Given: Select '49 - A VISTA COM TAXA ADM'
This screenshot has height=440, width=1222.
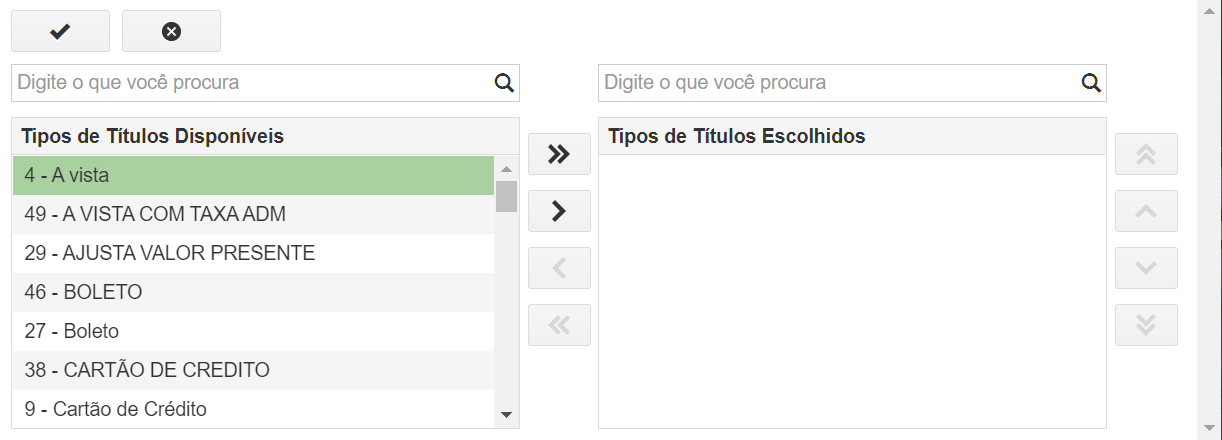Looking at the screenshot, I should pyautogui.click(x=253, y=214).
